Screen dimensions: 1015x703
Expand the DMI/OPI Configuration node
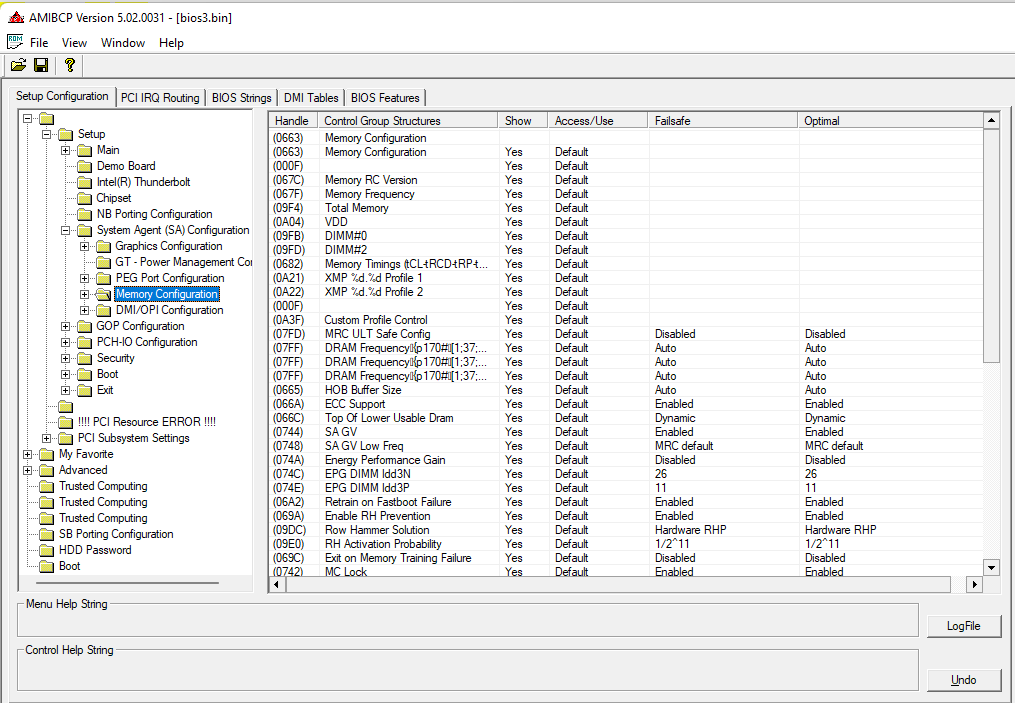pyautogui.click(x=84, y=311)
